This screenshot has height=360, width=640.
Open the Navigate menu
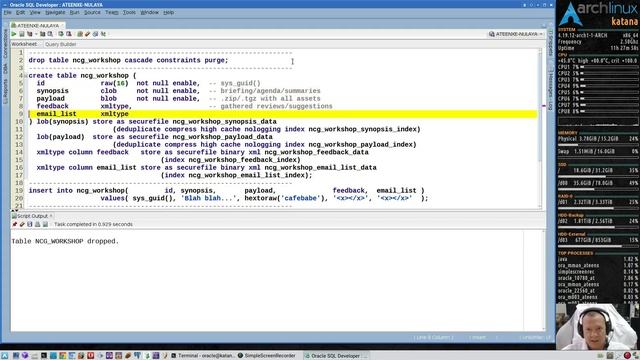(55, 13)
